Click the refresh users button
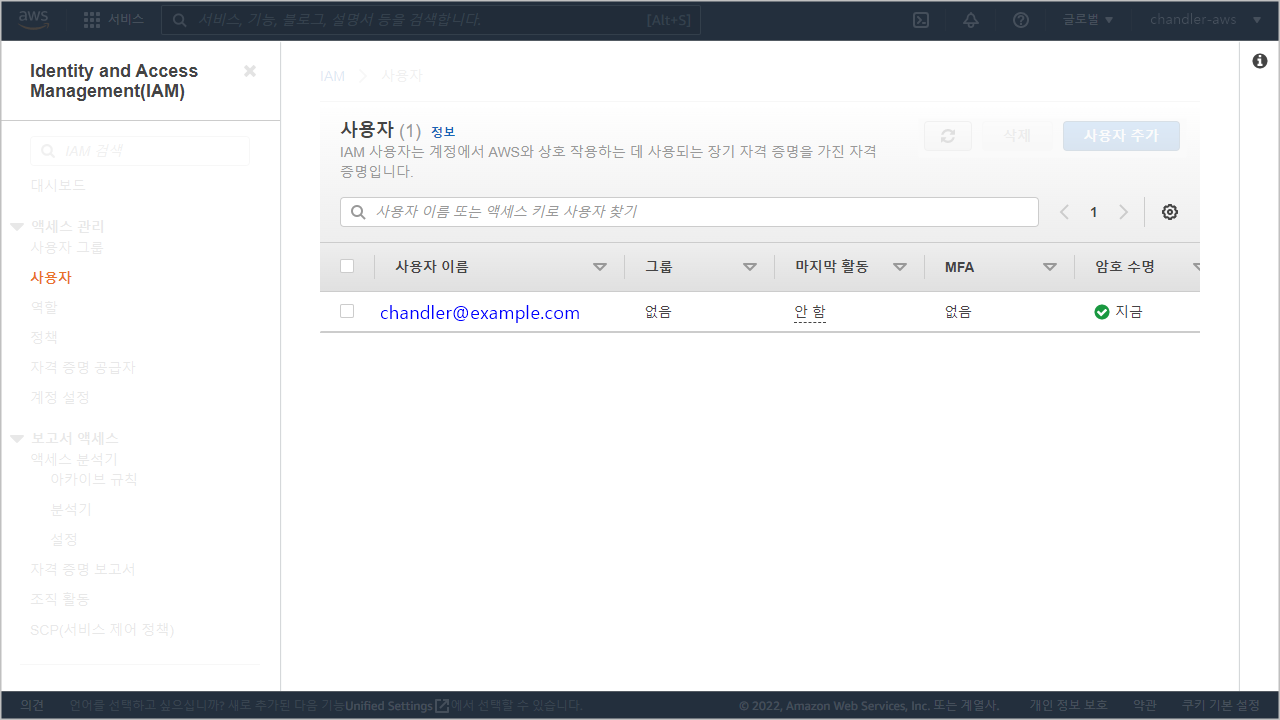This screenshot has height=720, width=1280. (x=948, y=136)
